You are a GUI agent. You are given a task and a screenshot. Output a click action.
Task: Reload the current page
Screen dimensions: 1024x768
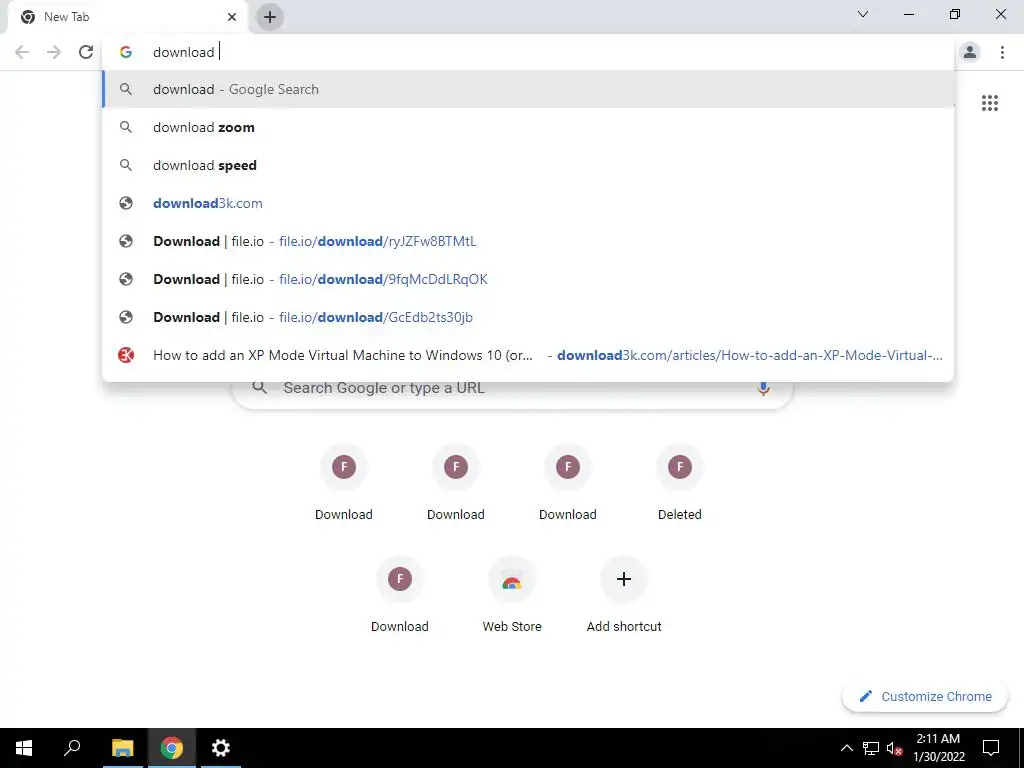point(86,52)
